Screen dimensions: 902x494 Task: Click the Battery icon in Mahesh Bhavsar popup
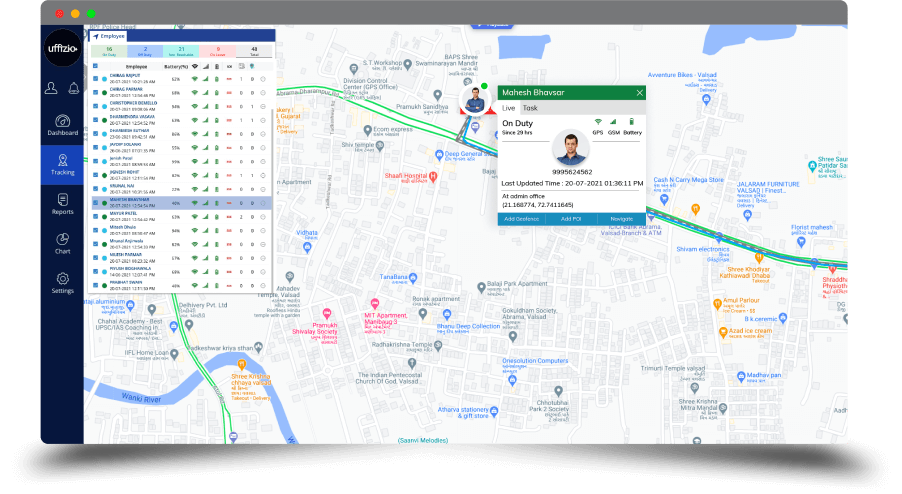(632, 123)
